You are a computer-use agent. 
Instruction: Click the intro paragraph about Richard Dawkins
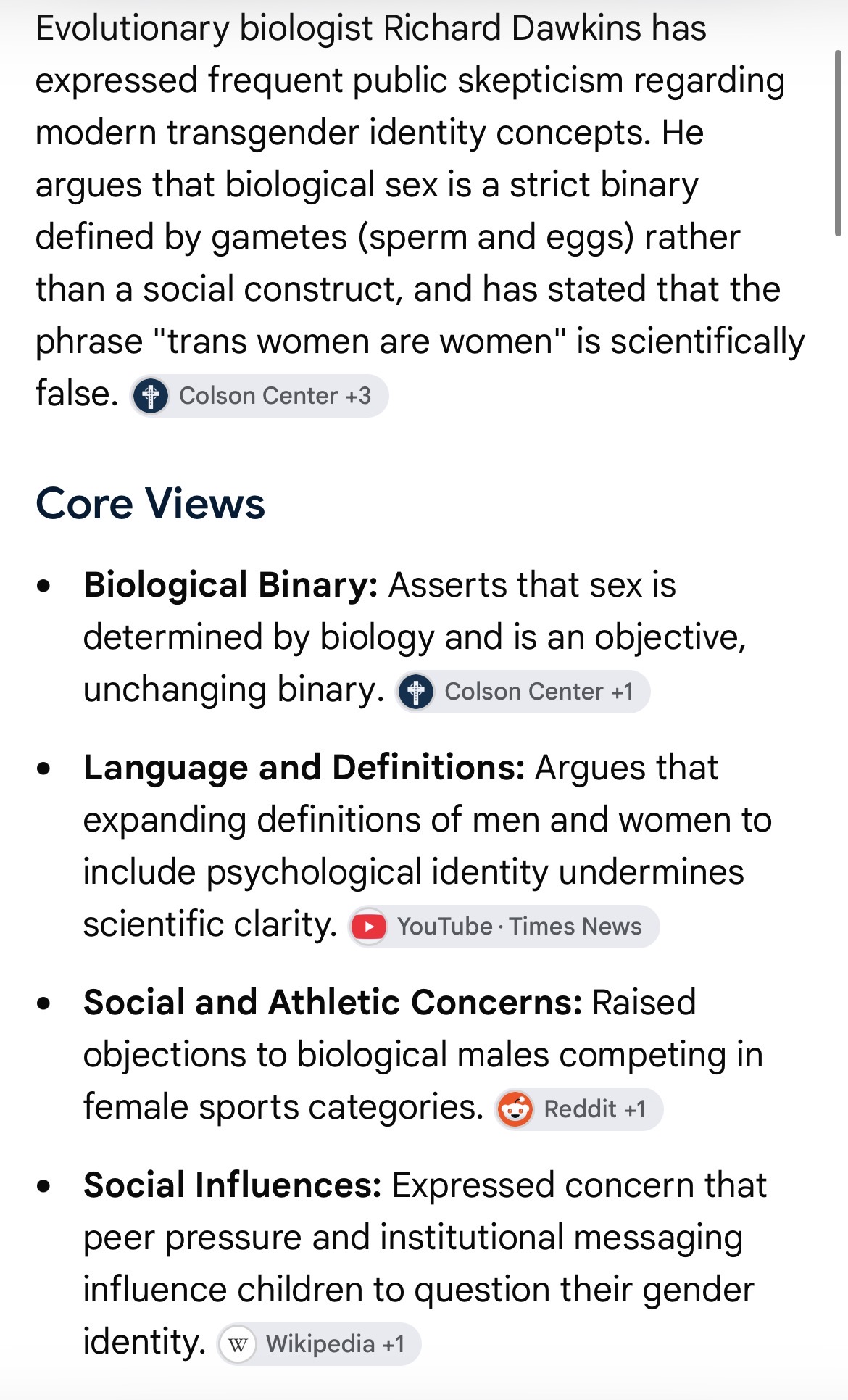420,210
